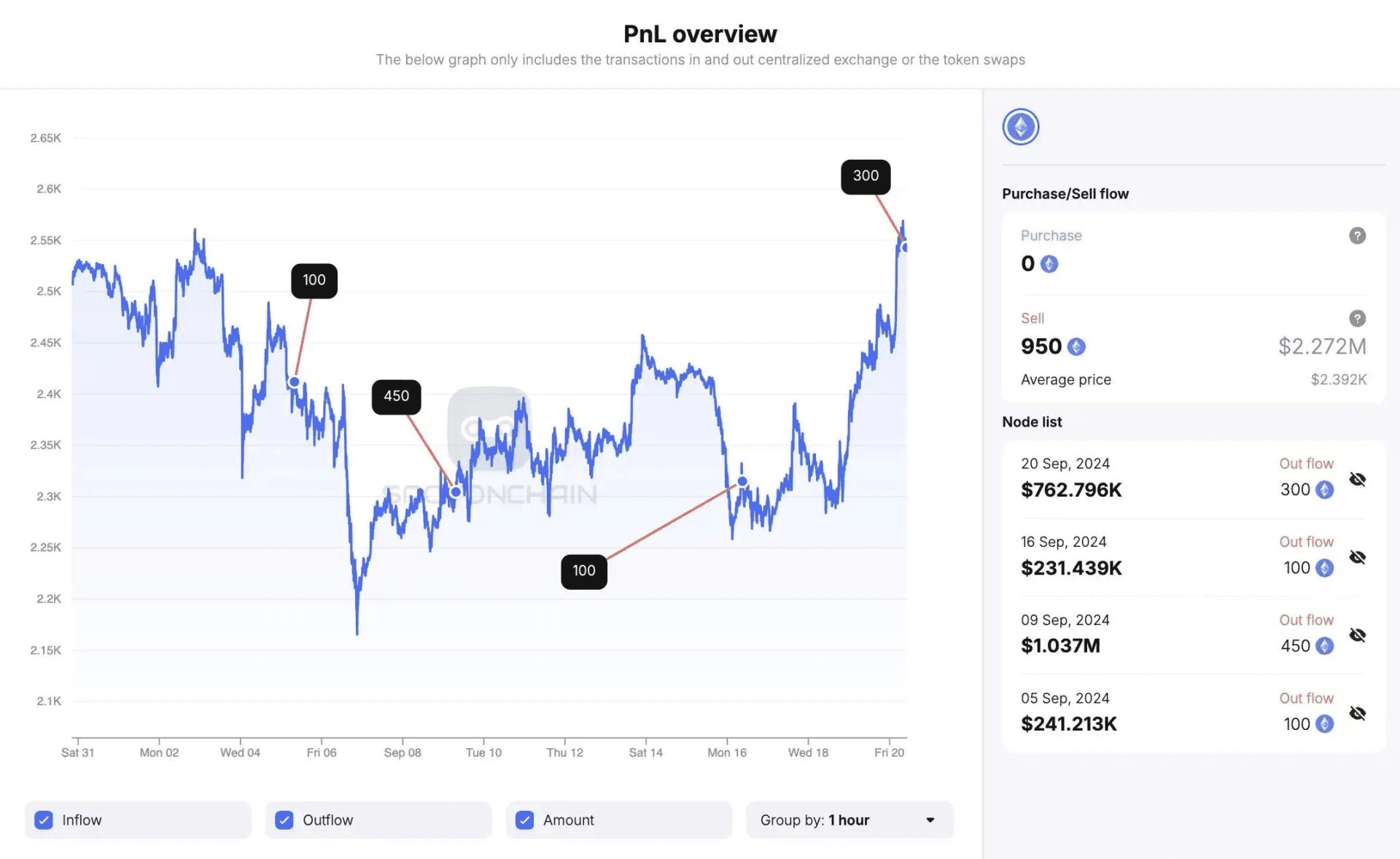Screen dimensions: 1400x859
Task: Click the ETH icon in 05 Sep node row
Action: (x=1324, y=724)
